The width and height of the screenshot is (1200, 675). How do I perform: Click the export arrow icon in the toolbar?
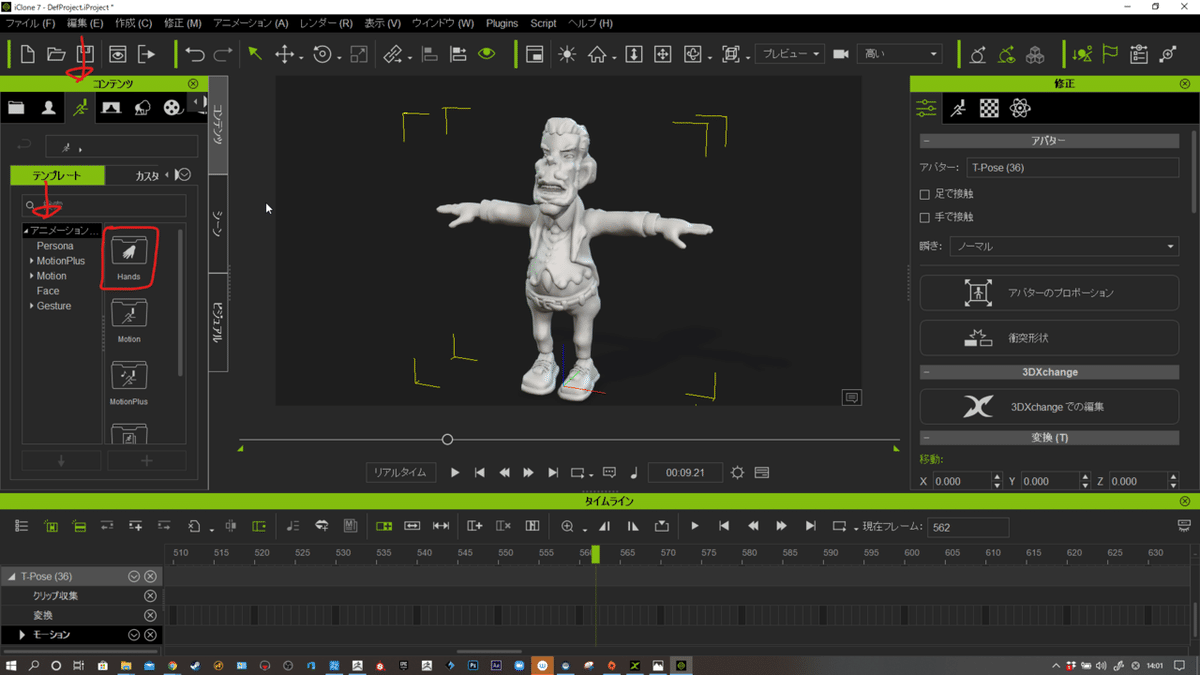[147, 54]
